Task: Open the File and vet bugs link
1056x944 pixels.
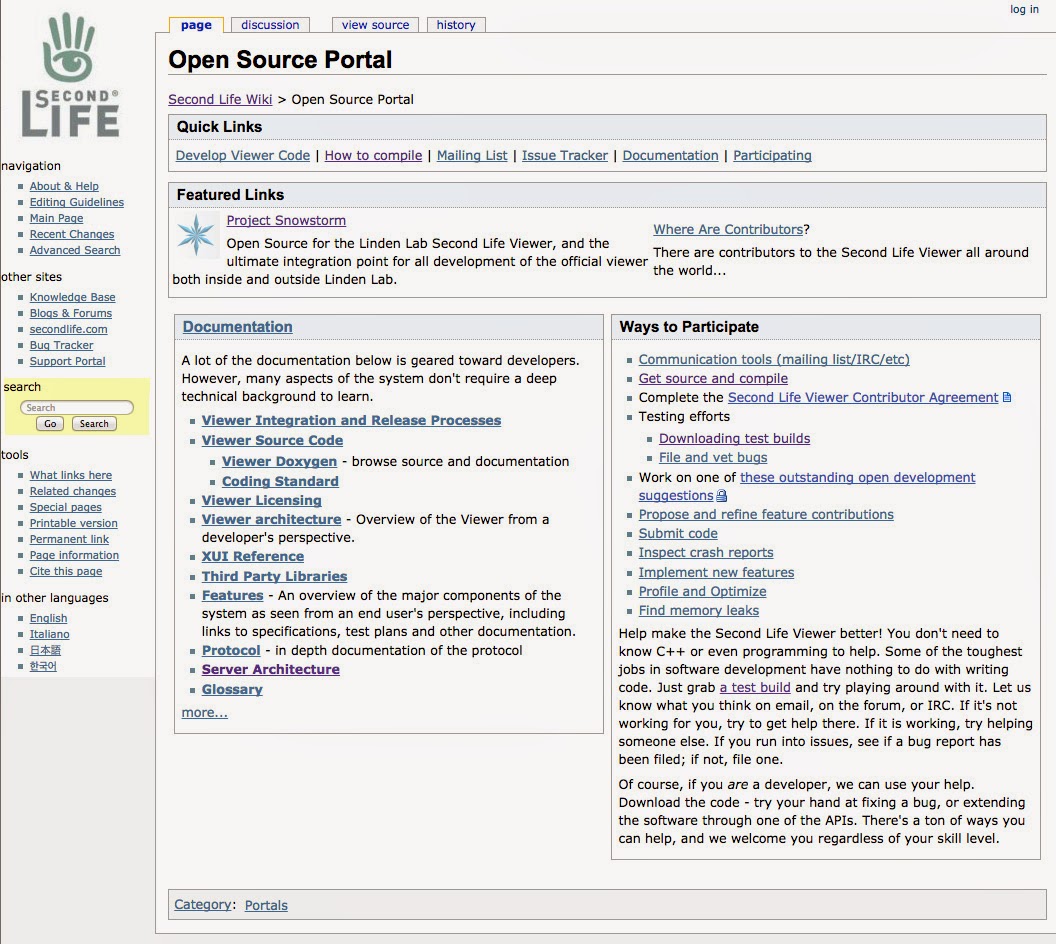Action: click(x=713, y=458)
